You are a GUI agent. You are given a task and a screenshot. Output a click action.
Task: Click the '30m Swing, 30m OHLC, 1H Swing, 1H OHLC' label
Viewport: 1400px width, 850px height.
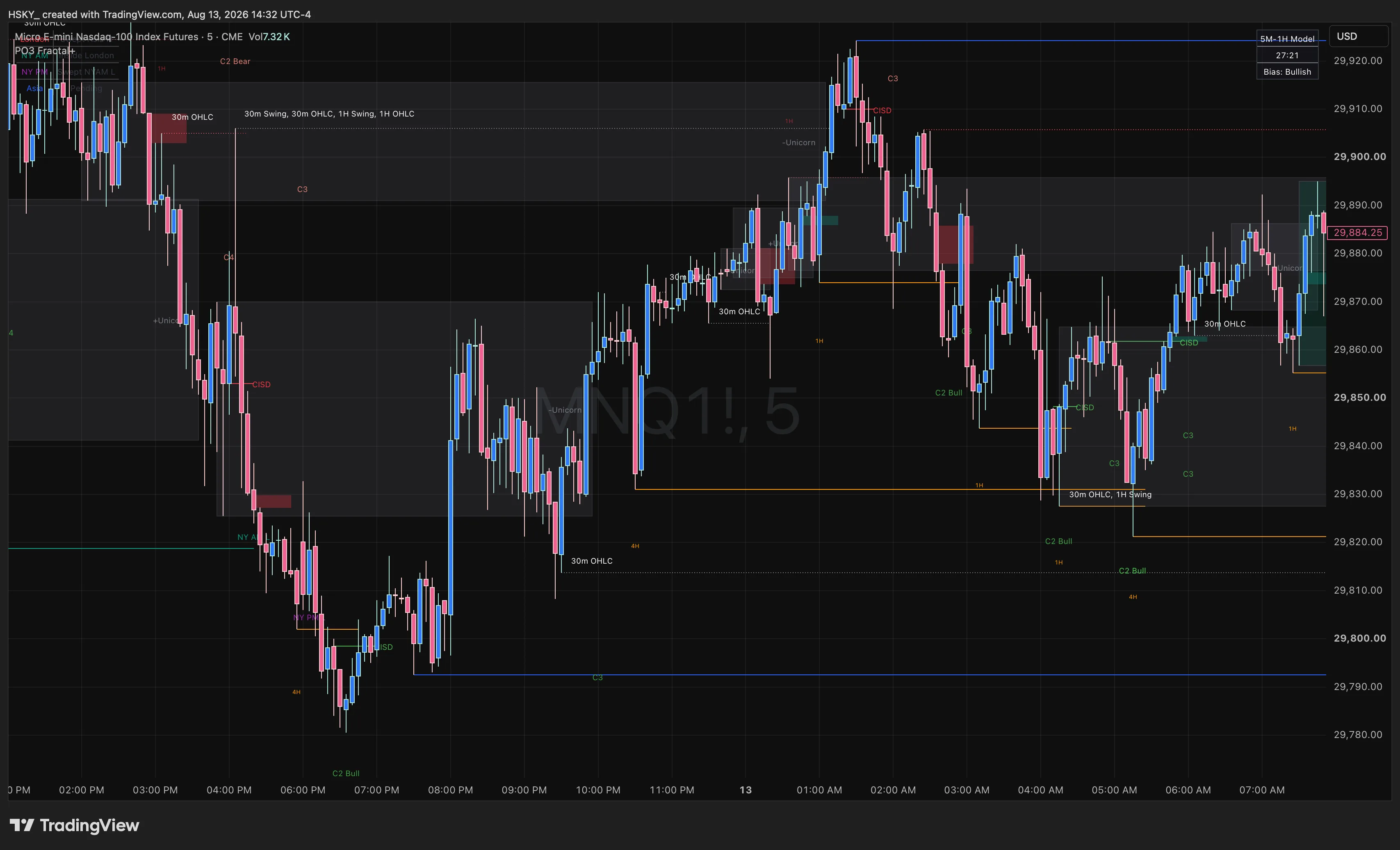(x=329, y=114)
